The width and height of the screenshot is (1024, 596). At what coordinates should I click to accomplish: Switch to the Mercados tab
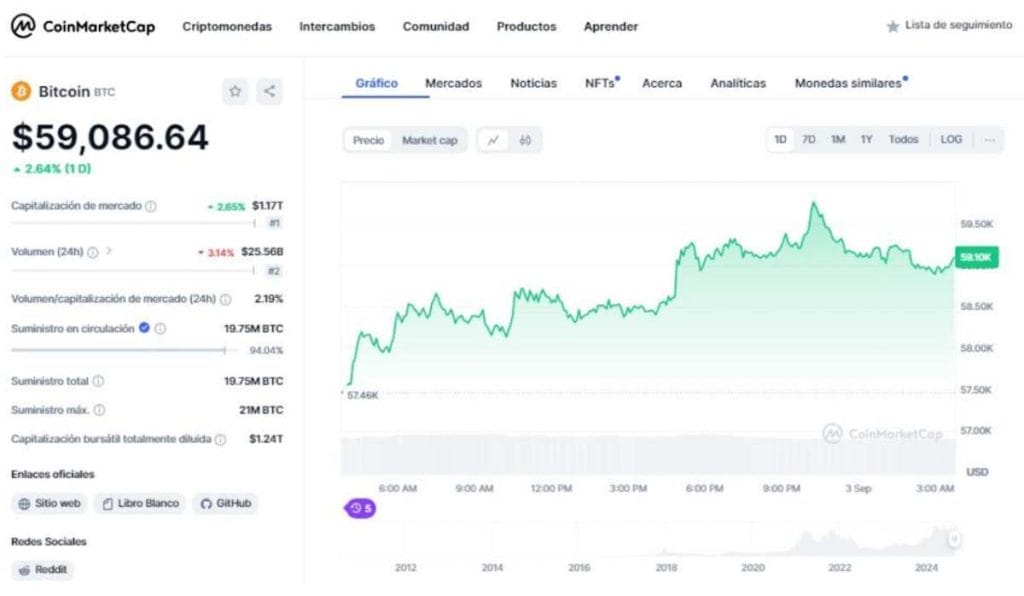click(x=453, y=84)
